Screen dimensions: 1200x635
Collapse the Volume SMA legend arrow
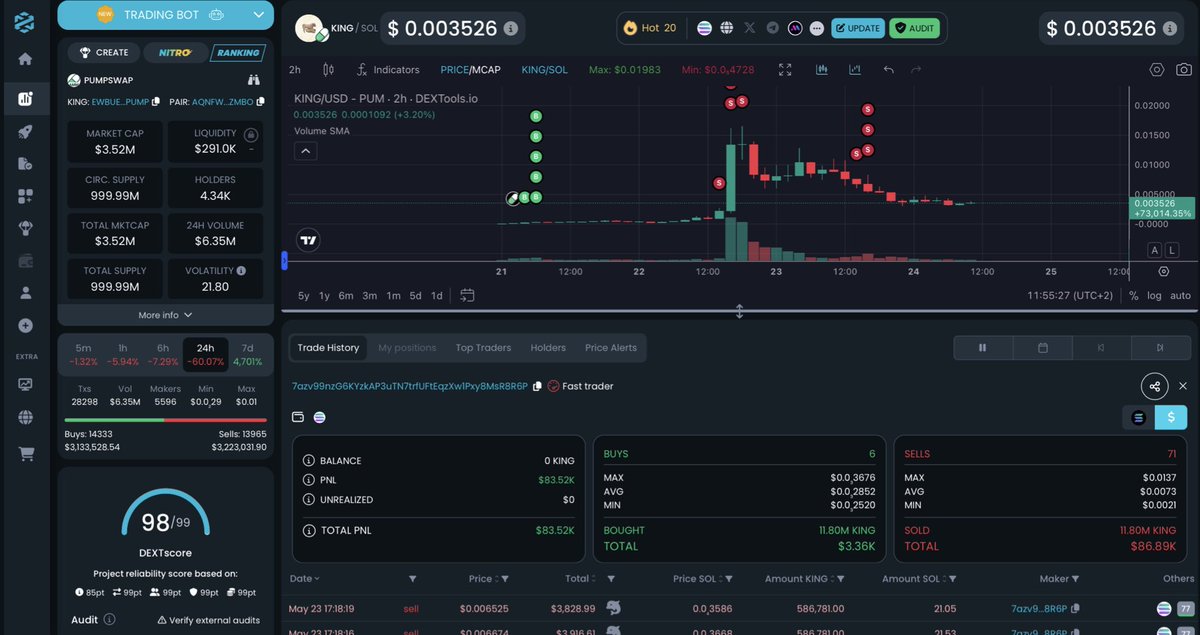[x=306, y=151]
